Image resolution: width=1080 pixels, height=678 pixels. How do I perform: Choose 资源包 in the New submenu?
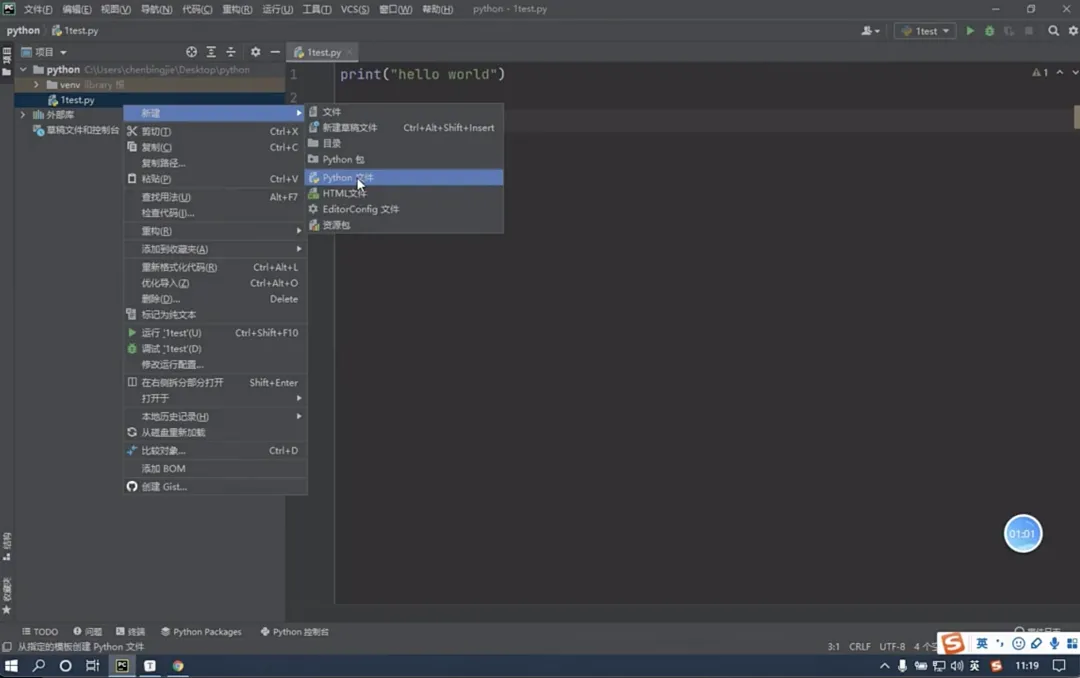404,225
